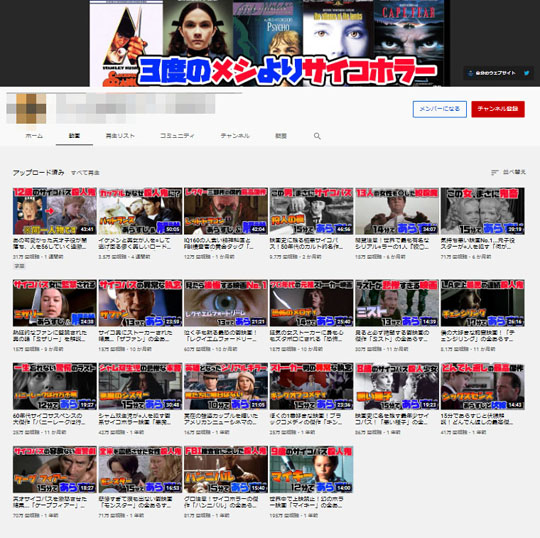Open the ミザリー video thumbnail
Screen dimensions: 540x538
pyautogui.click(x=55, y=303)
